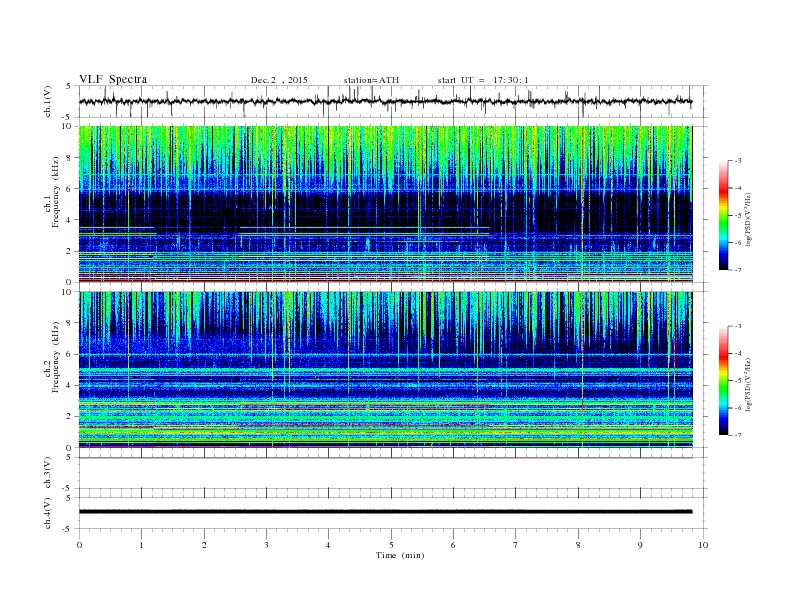The width and height of the screenshot is (792, 612).
Task: Click the "2" kHz tick on ch.1 frequency axis
Action: pos(70,251)
